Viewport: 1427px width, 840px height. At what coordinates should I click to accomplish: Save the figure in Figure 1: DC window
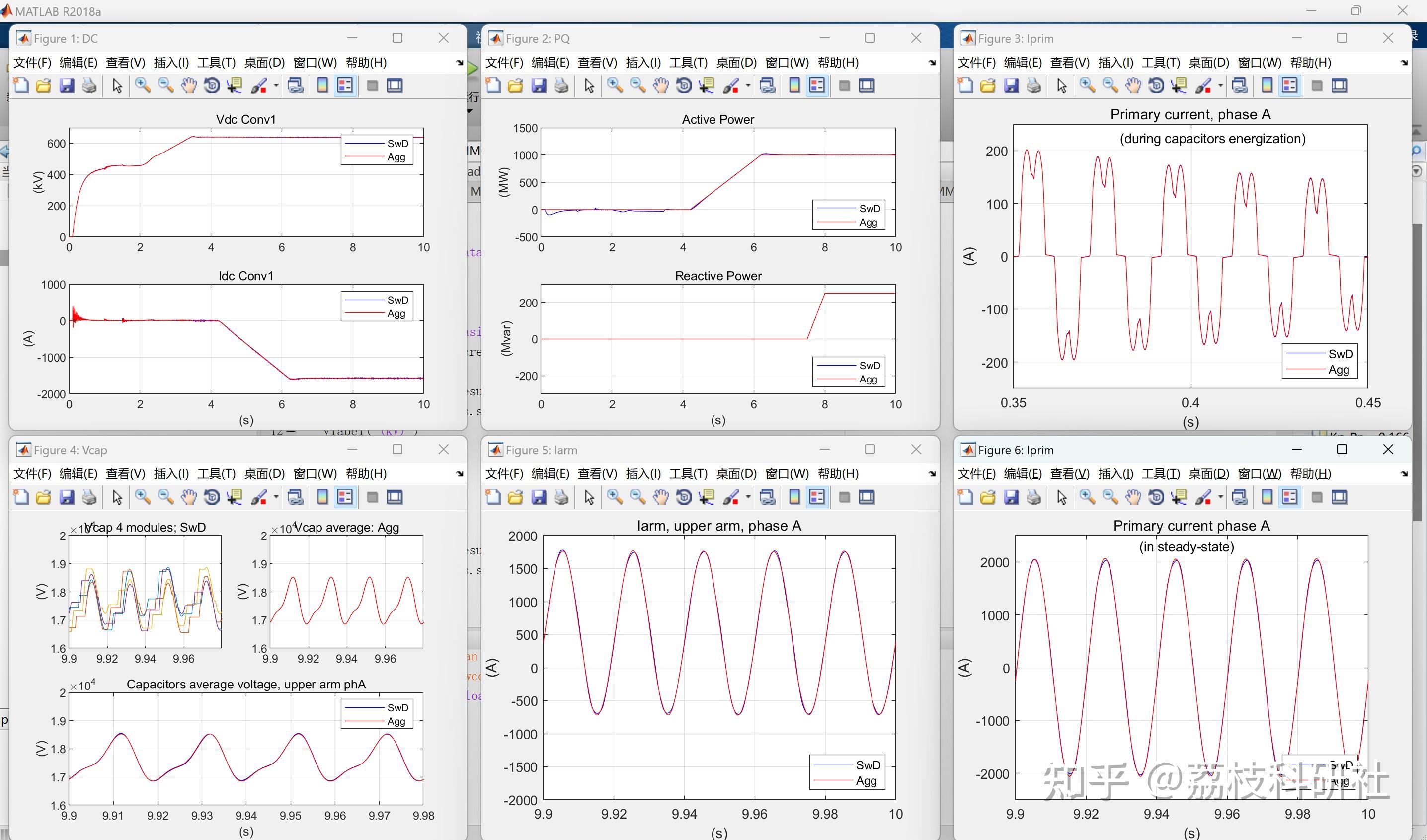tap(68, 85)
